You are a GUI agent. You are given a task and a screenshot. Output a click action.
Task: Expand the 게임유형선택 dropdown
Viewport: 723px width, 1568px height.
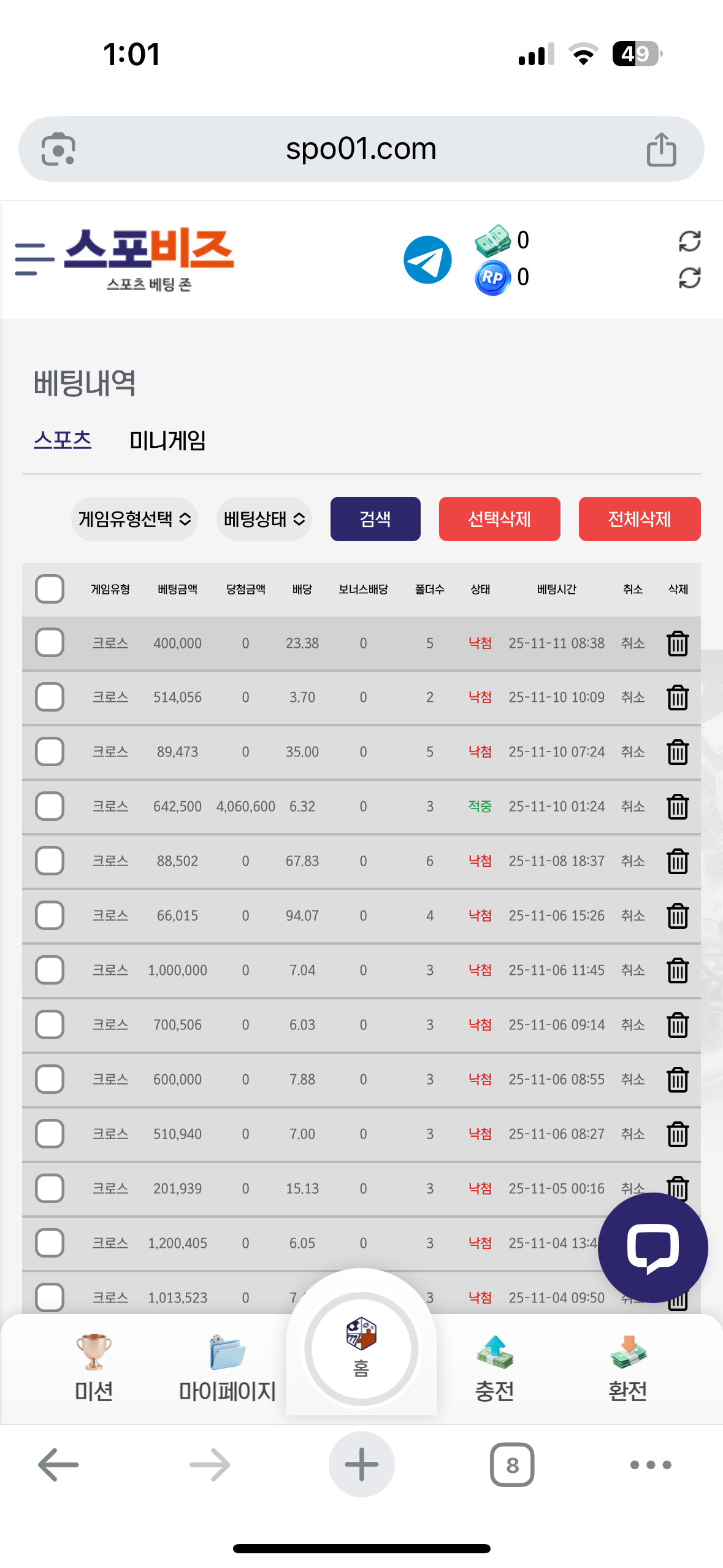(134, 519)
